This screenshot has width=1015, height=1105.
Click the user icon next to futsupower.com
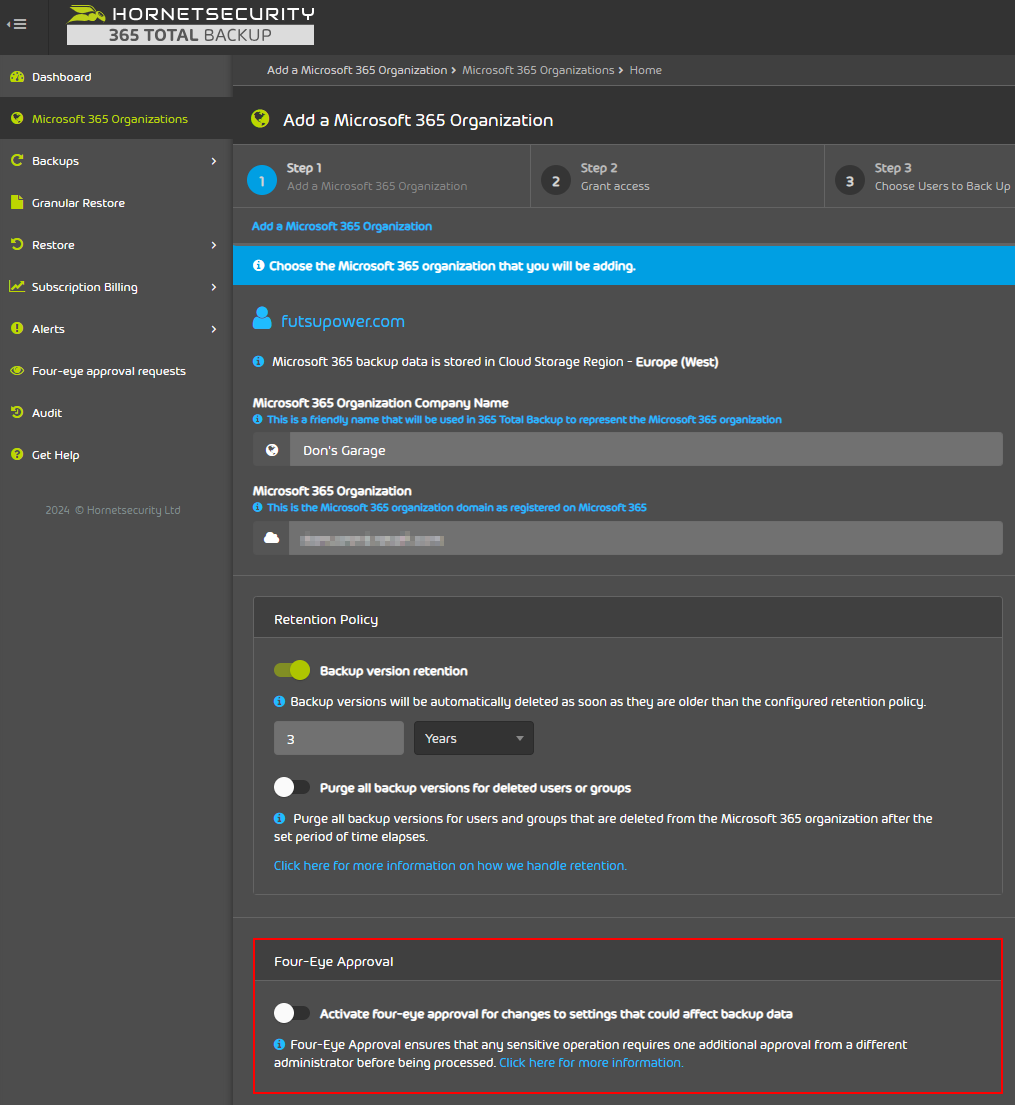coord(262,319)
